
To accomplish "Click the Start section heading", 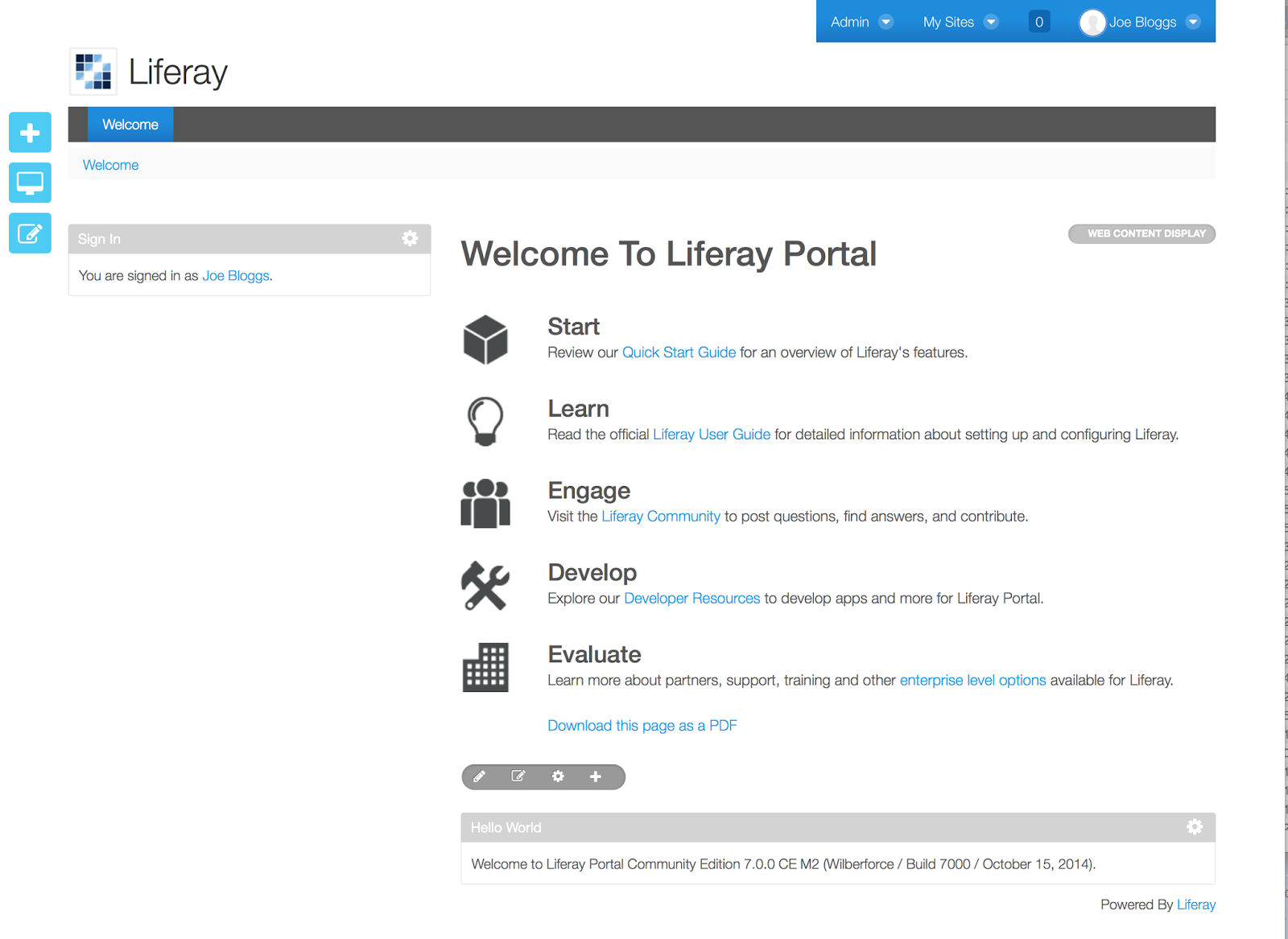I will pyautogui.click(x=573, y=327).
